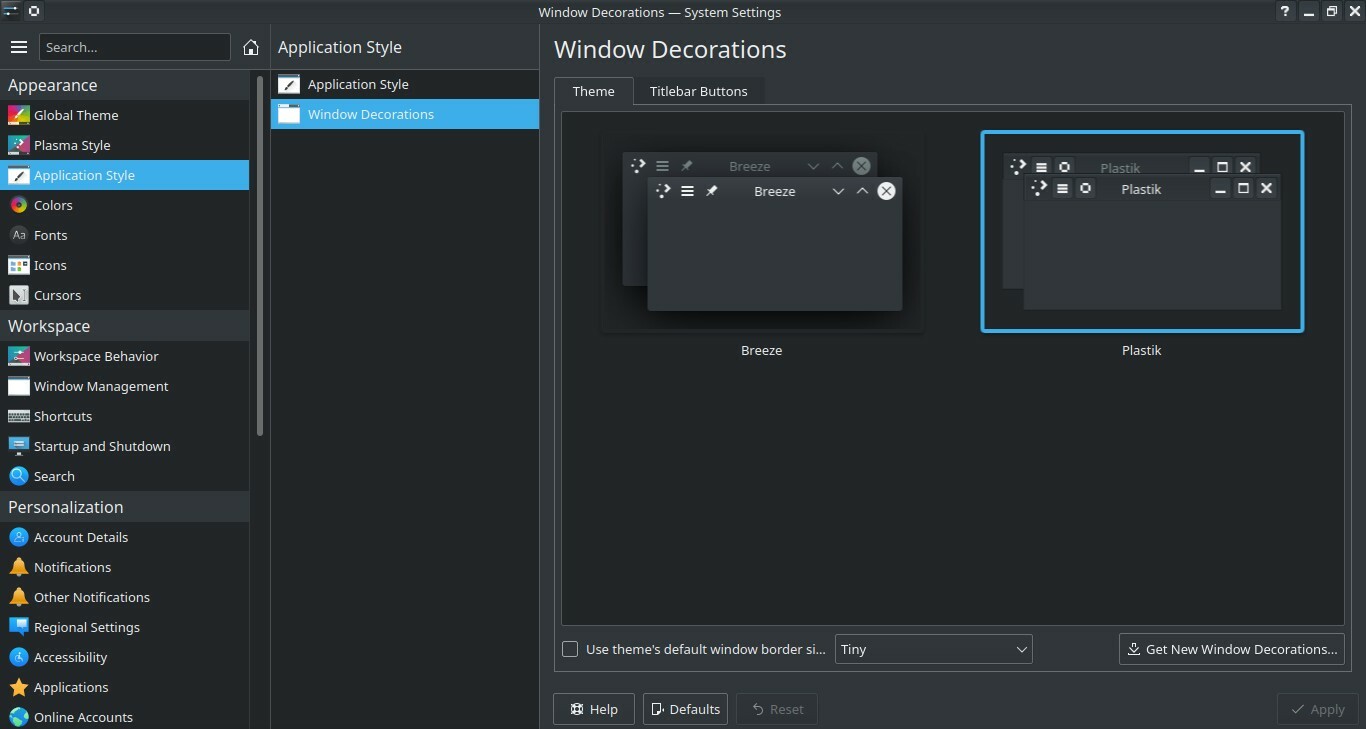Enable theme's default window border size
The image size is (1366, 729).
[x=570, y=649]
